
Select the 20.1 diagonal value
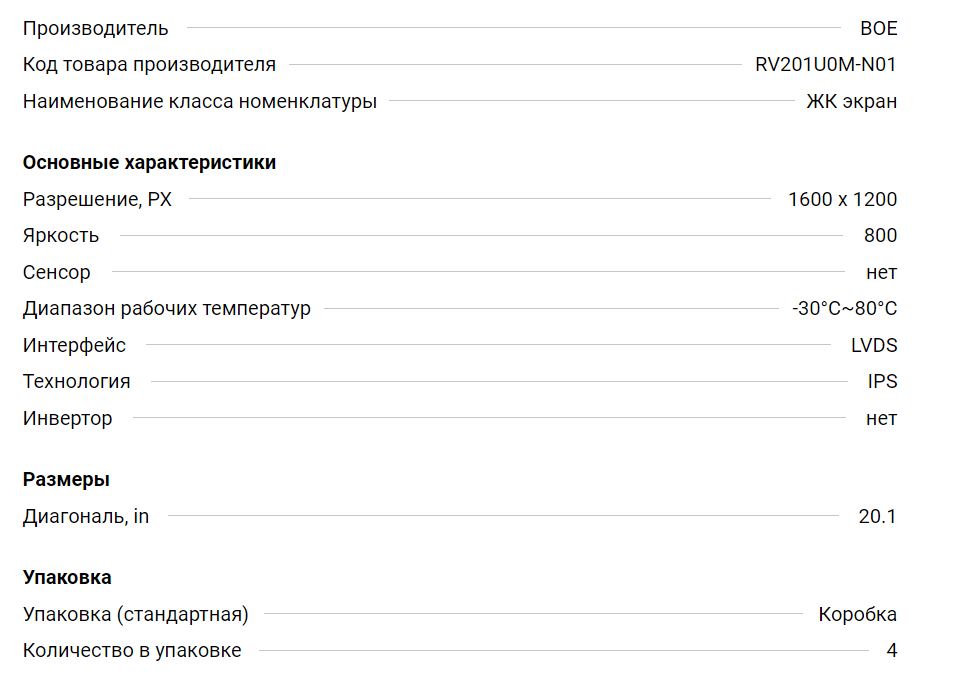[878, 516]
